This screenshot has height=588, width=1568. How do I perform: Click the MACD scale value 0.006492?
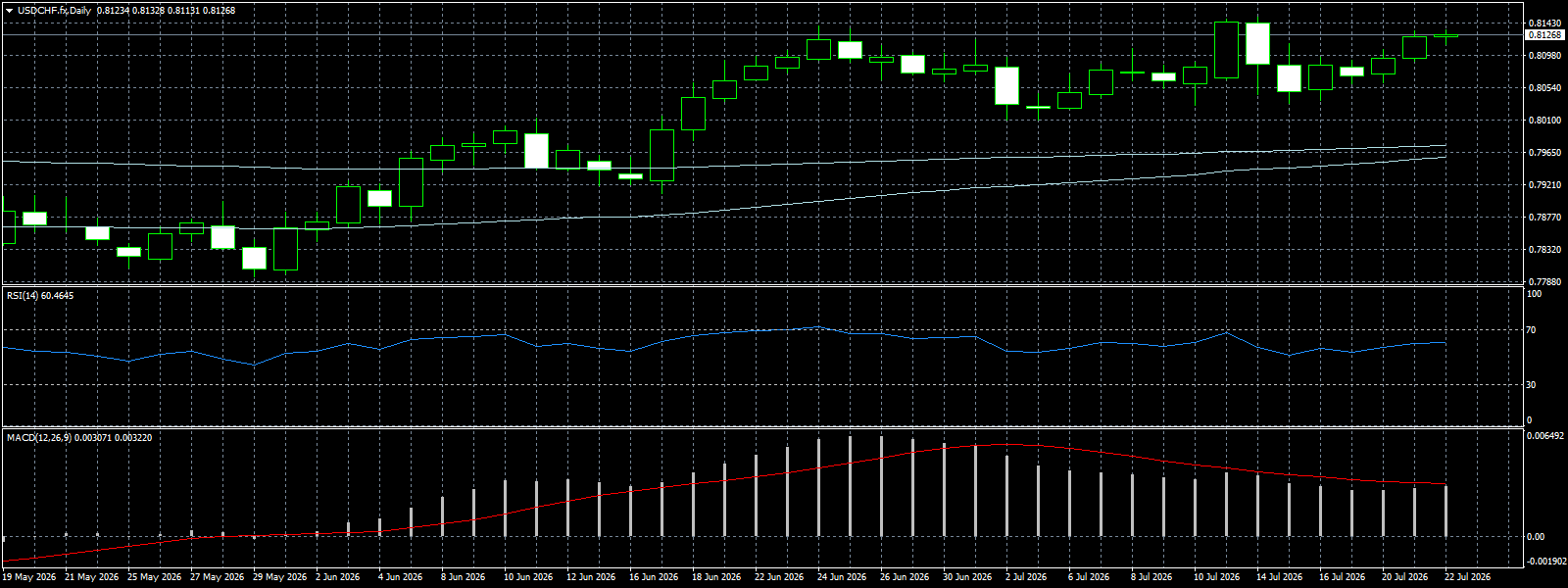[x=1546, y=435]
